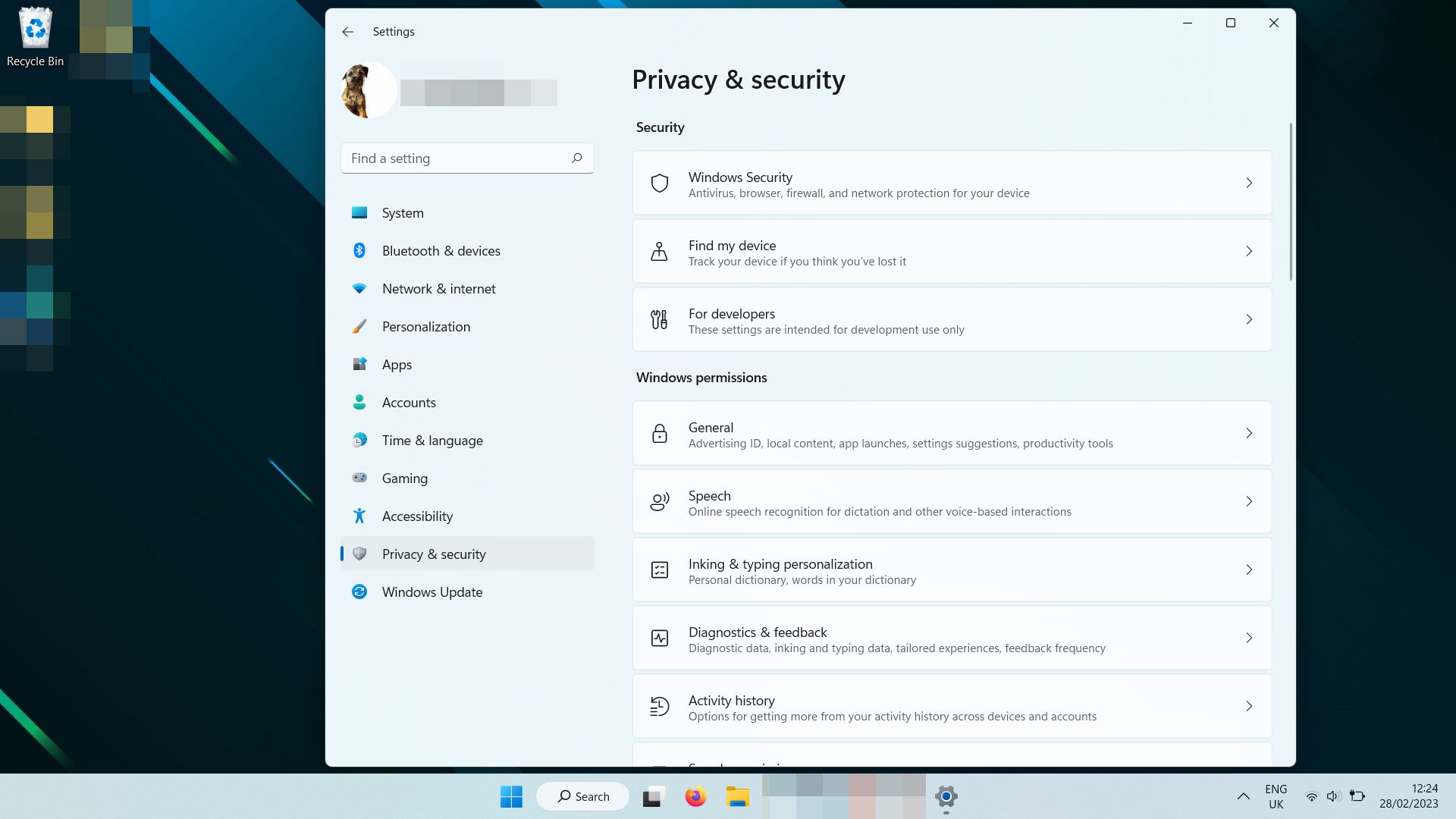The height and width of the screenshot is (819, 1456).
Task: Click the Diagnostics & feedback pulse icon
Action: coord(660,638)
